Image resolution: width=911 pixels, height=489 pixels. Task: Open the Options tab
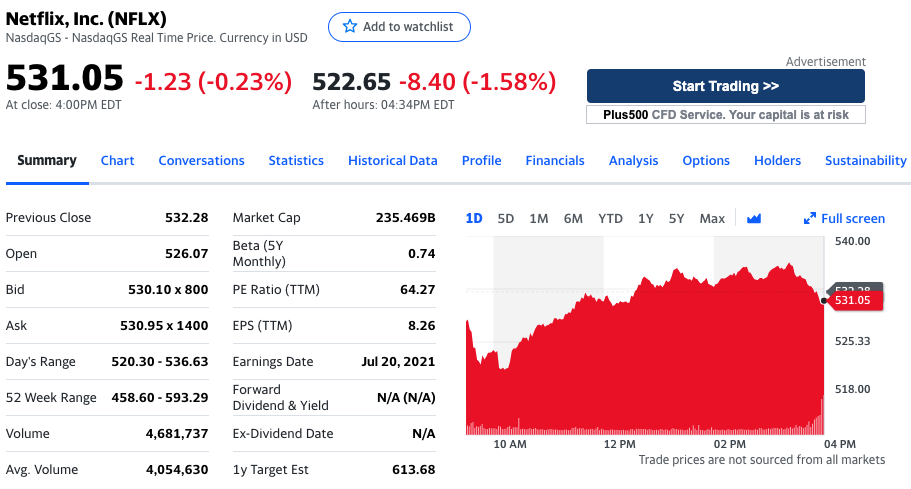tap(706, 160)
